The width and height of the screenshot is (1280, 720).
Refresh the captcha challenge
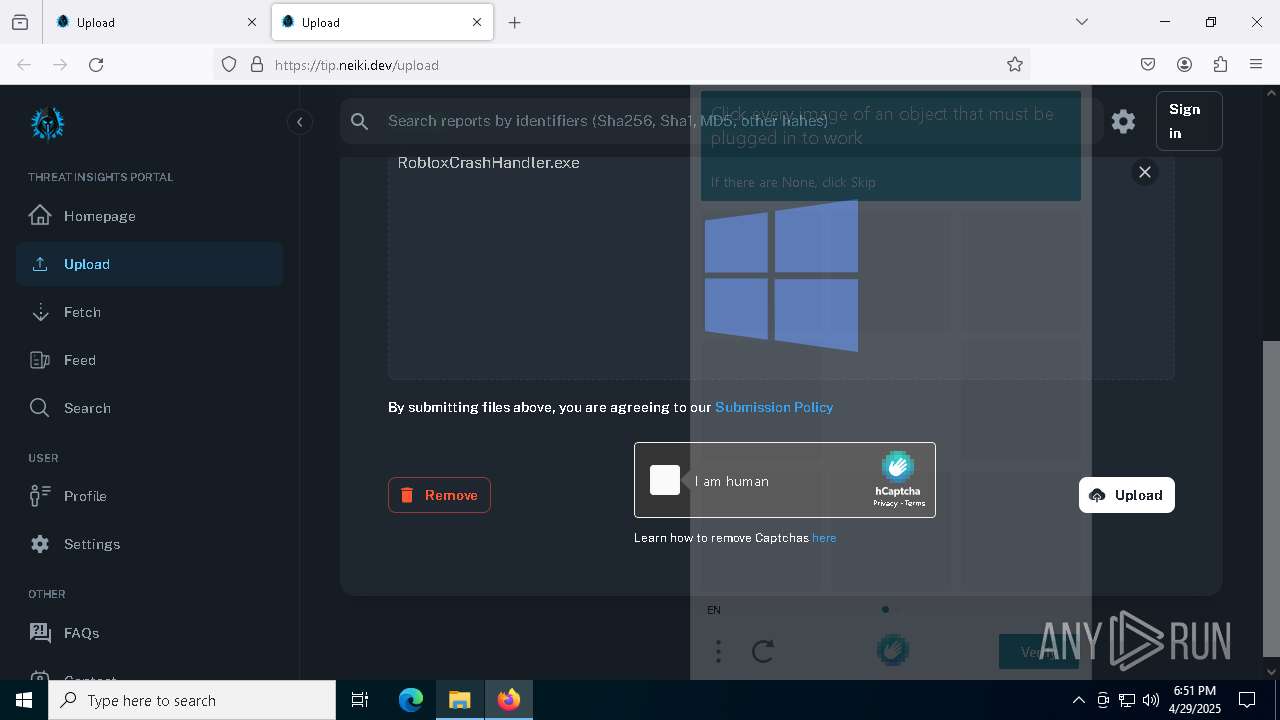click(763, 652)
